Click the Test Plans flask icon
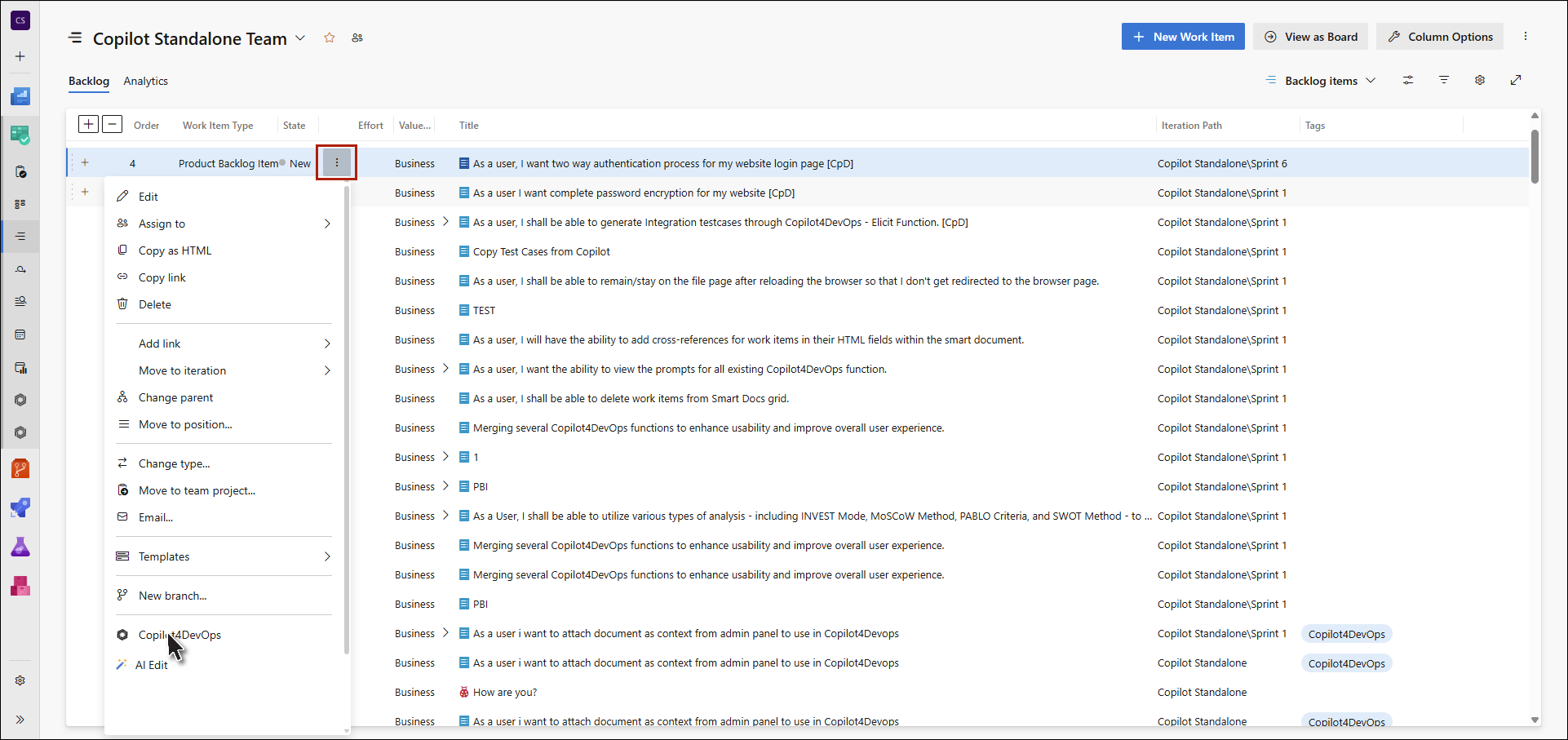The image size is (1568, 740). (20, 547)
